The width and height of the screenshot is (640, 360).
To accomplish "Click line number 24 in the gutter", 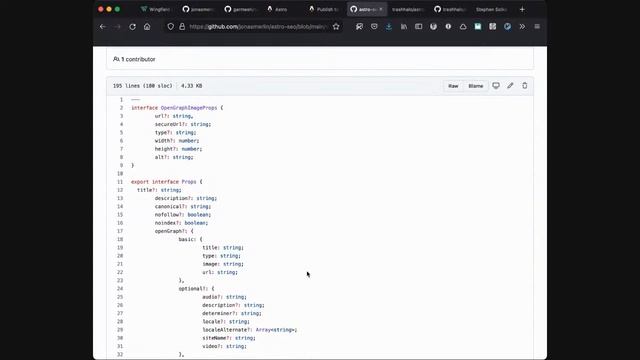I will coord(120,289).
